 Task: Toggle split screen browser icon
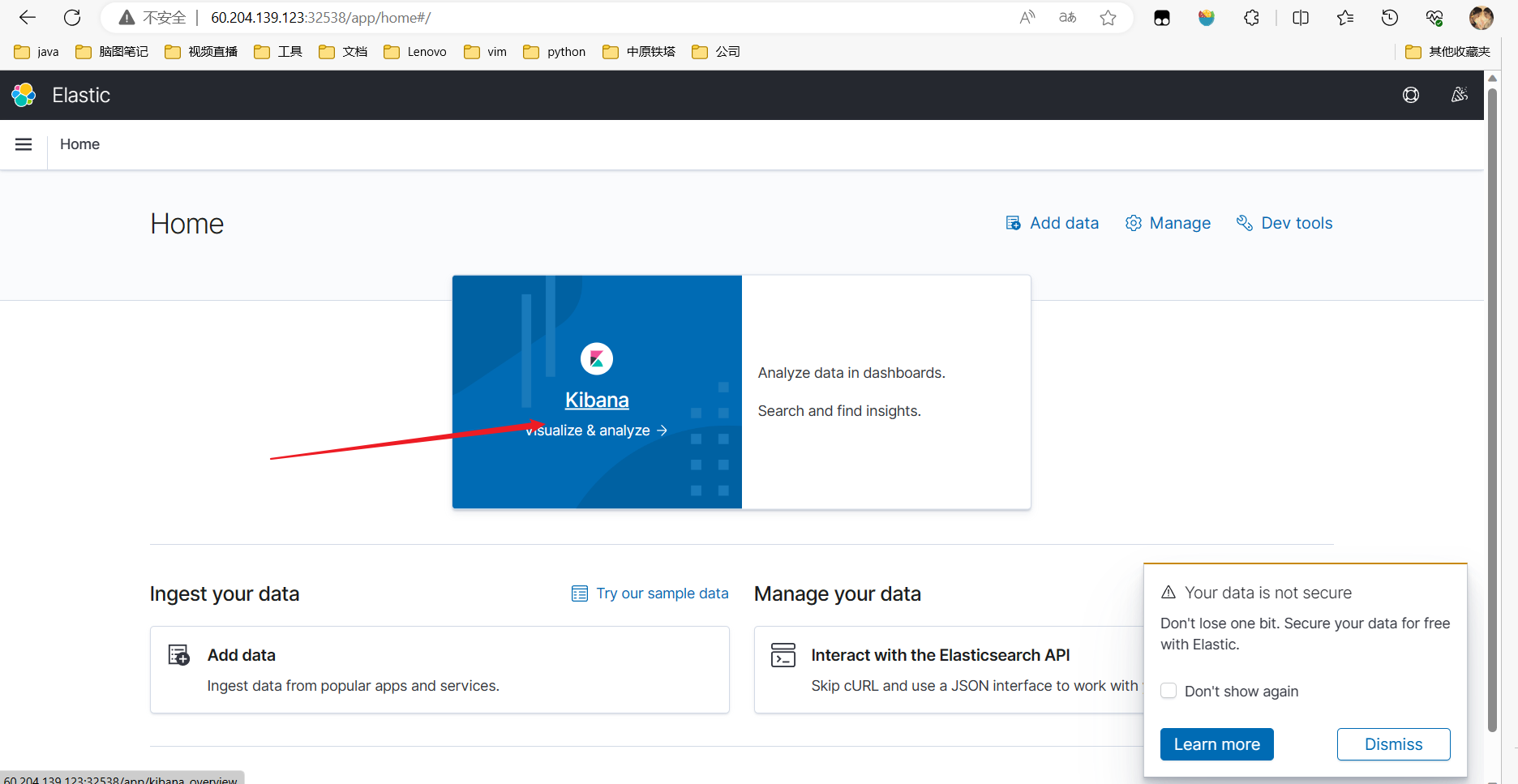pos(1301,17)
